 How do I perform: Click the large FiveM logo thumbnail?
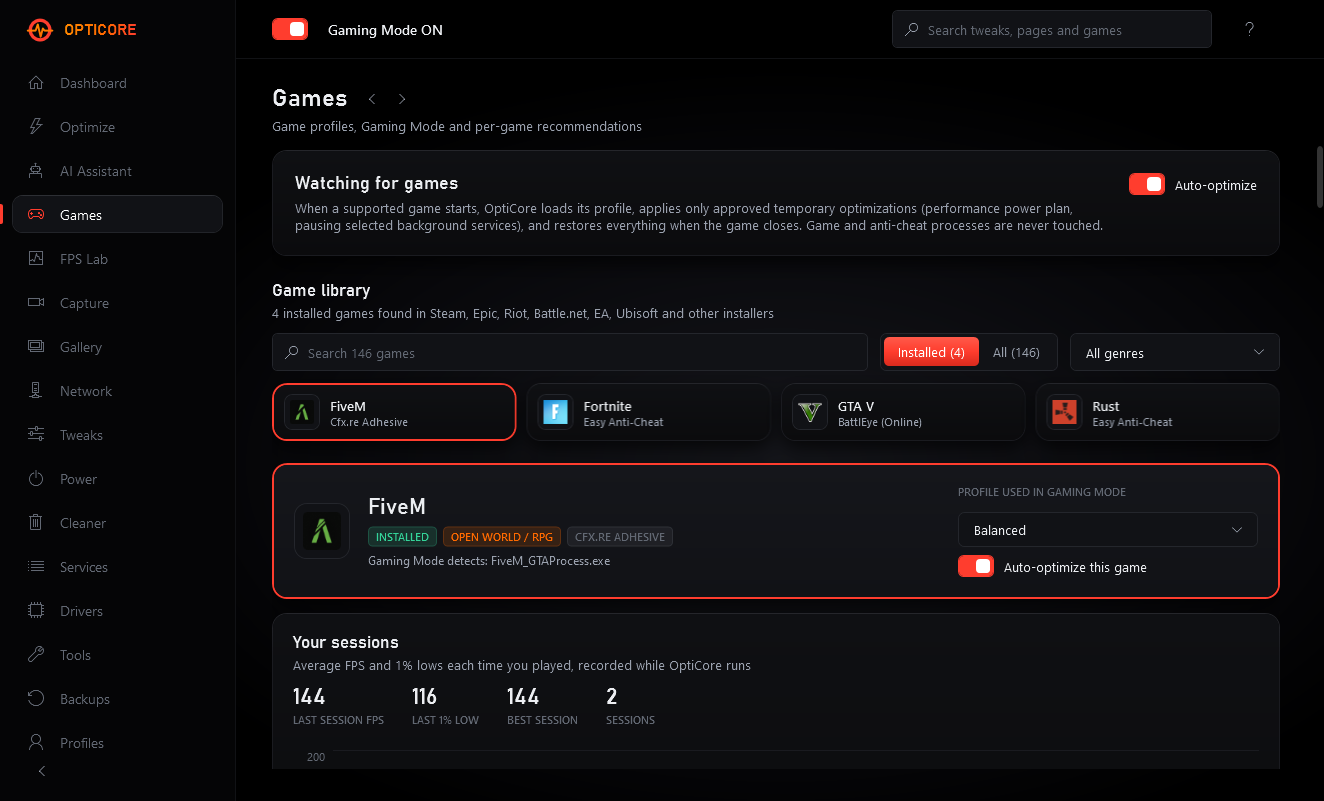click(321, 531)
